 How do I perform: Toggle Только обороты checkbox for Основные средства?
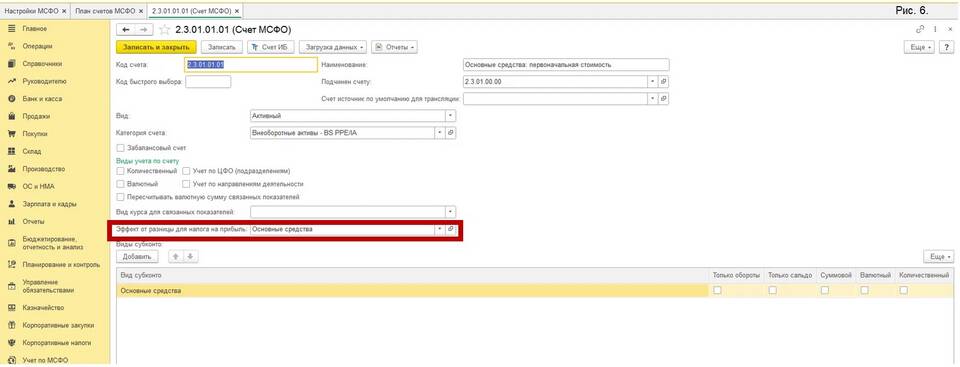[717, 290]
